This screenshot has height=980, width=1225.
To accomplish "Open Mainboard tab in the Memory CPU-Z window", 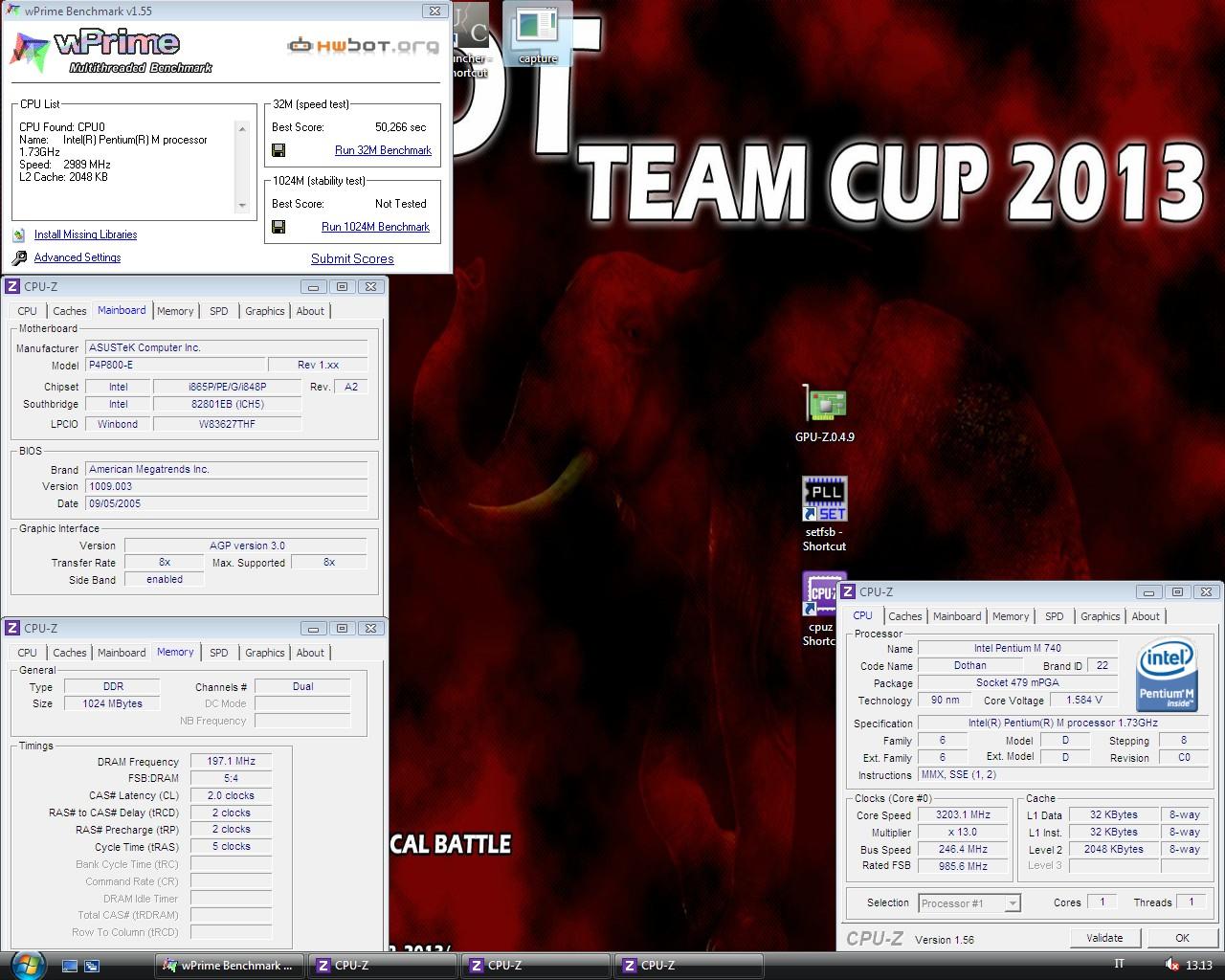I will click(122, 653).
